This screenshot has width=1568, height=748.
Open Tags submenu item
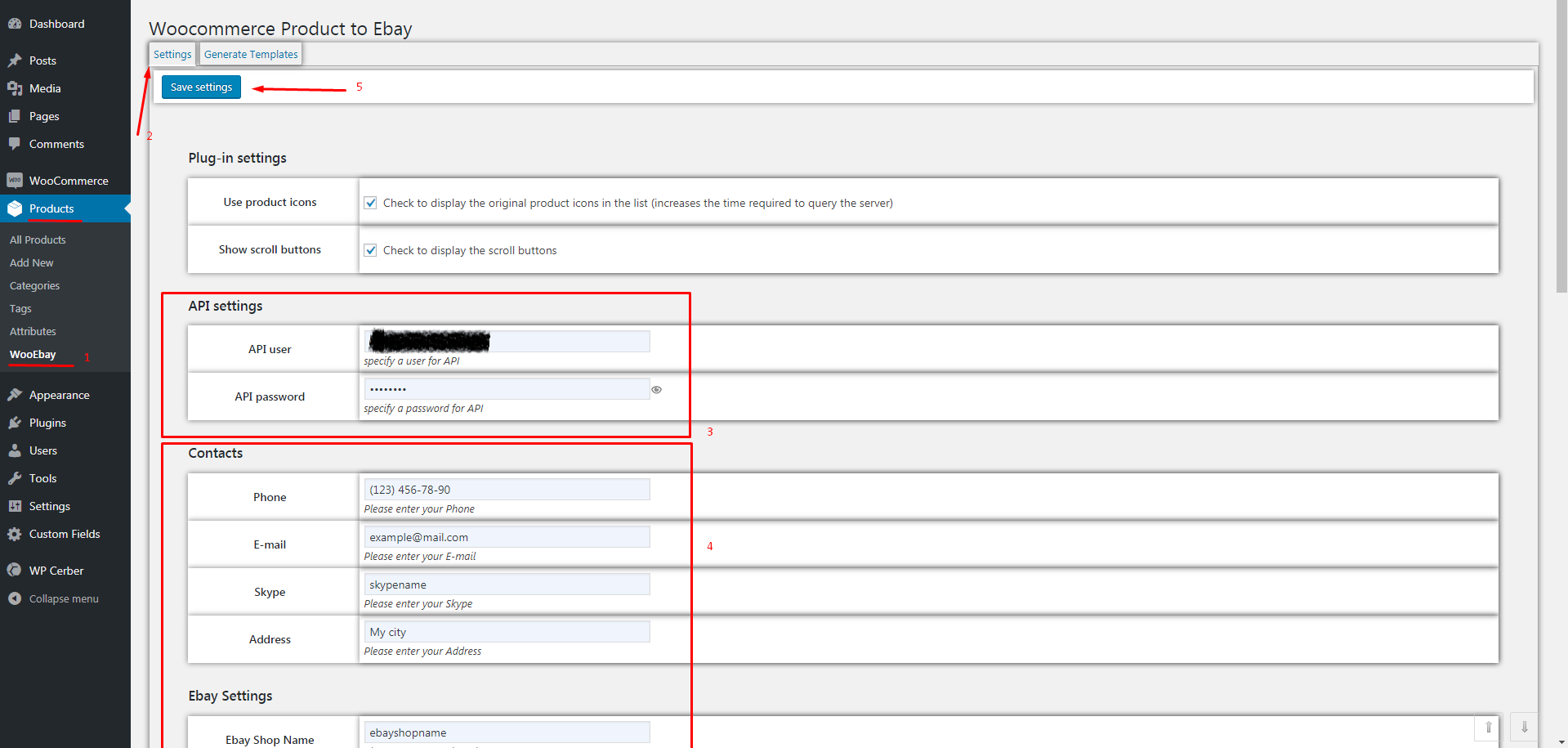click(x=20, y=308)
